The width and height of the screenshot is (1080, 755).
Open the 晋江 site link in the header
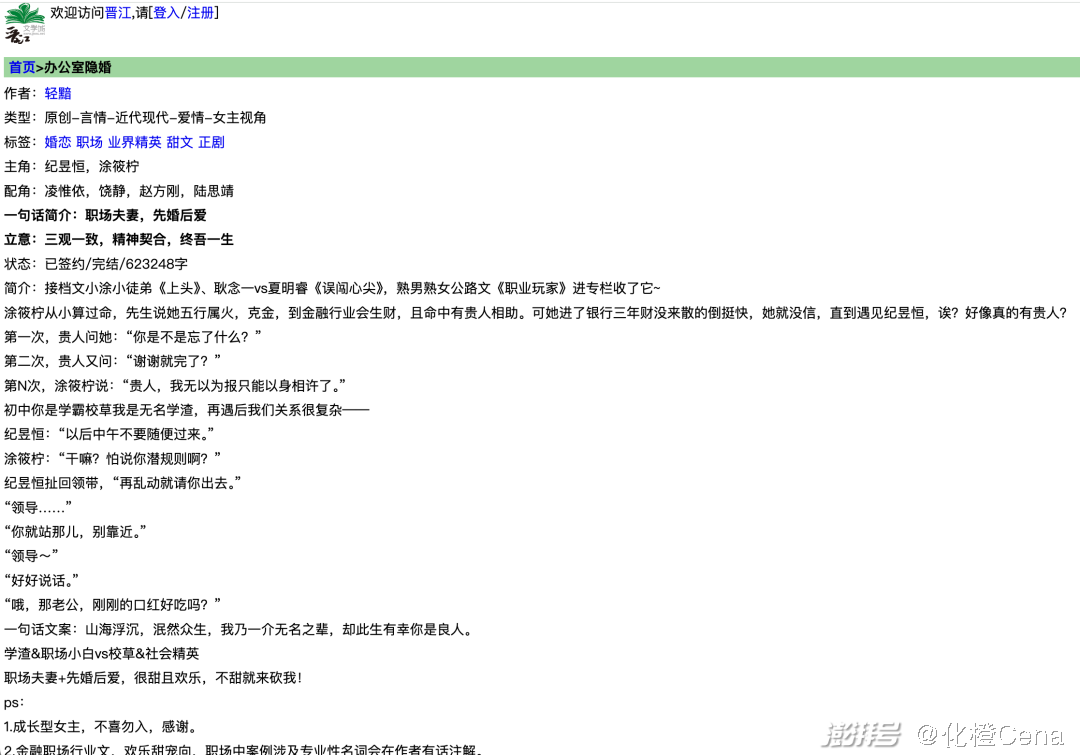(x=117, y=13)
